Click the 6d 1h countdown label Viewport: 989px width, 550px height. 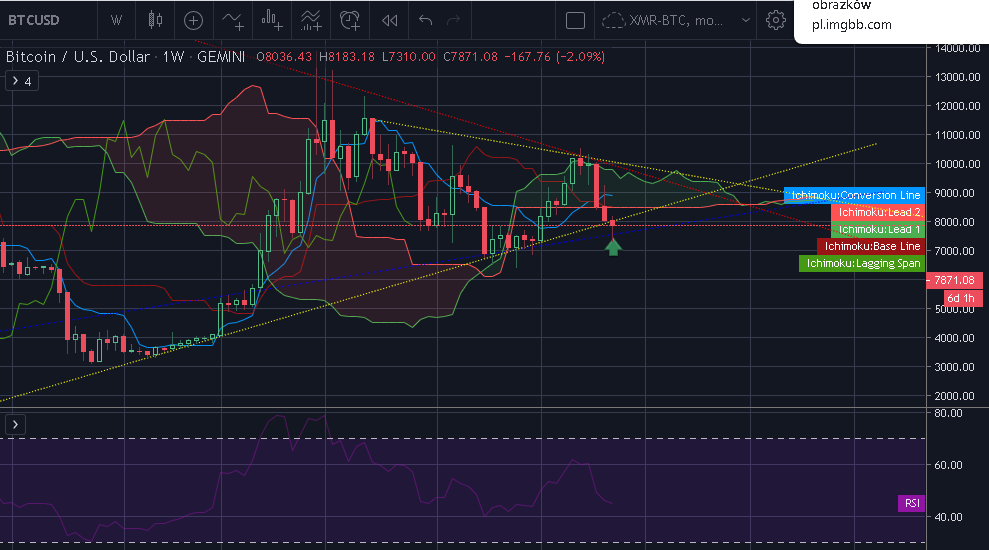(961, 298)
